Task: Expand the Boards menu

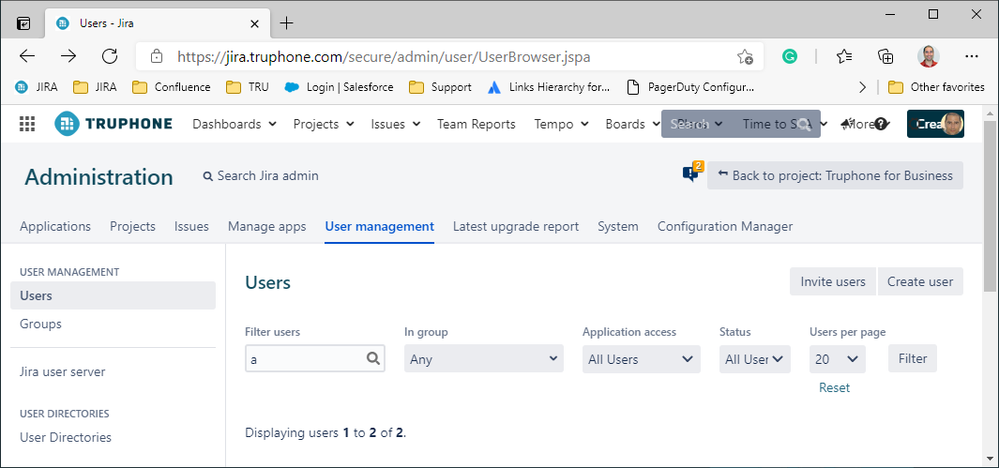Action: [631, 124]
